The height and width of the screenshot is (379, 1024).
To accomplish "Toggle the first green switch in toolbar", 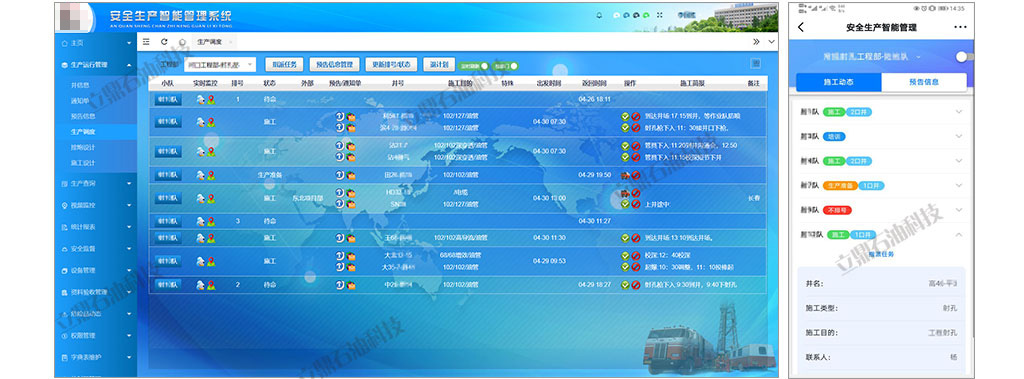I will (474, 66).
